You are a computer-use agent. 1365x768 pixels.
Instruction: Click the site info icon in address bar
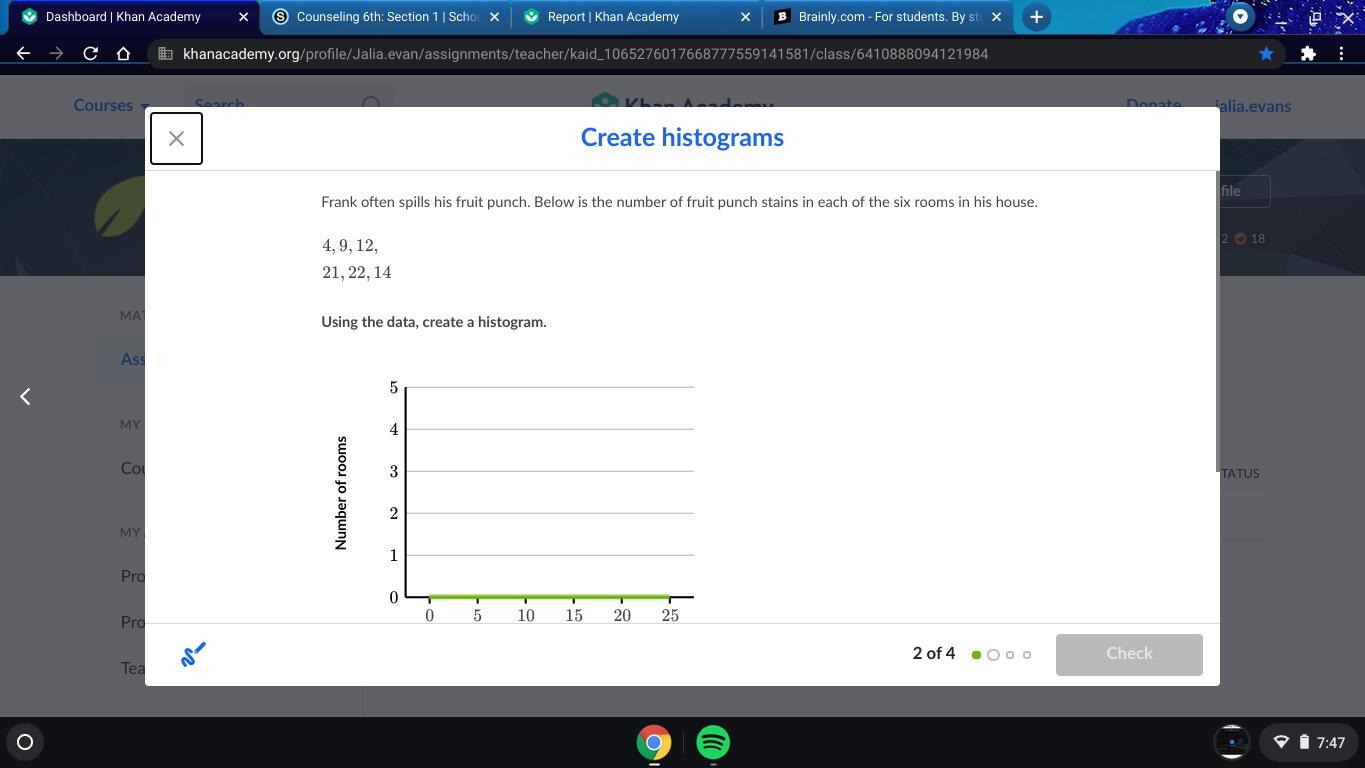165,54
